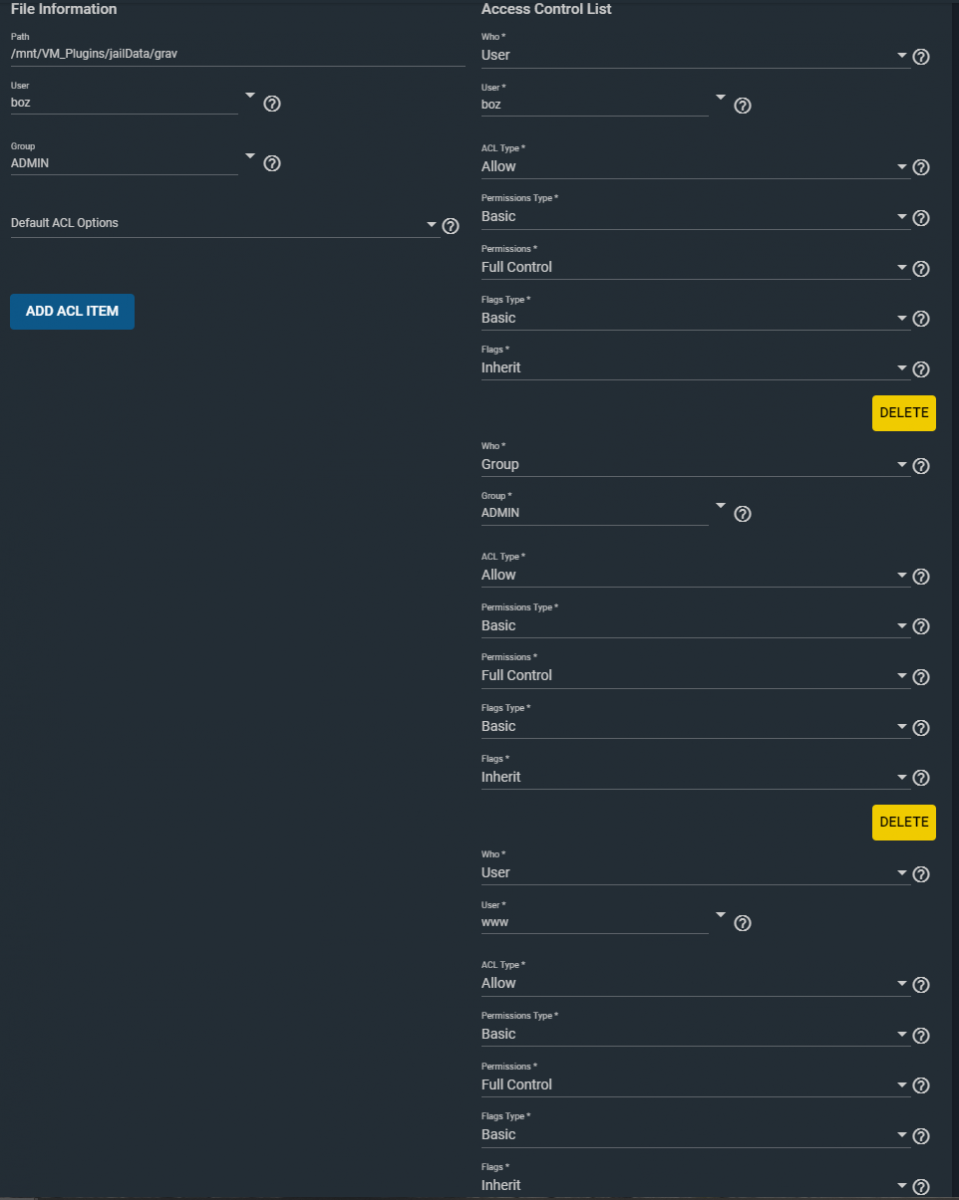
Task: Delete the boz user ACL entry
Action: point(903,413)
